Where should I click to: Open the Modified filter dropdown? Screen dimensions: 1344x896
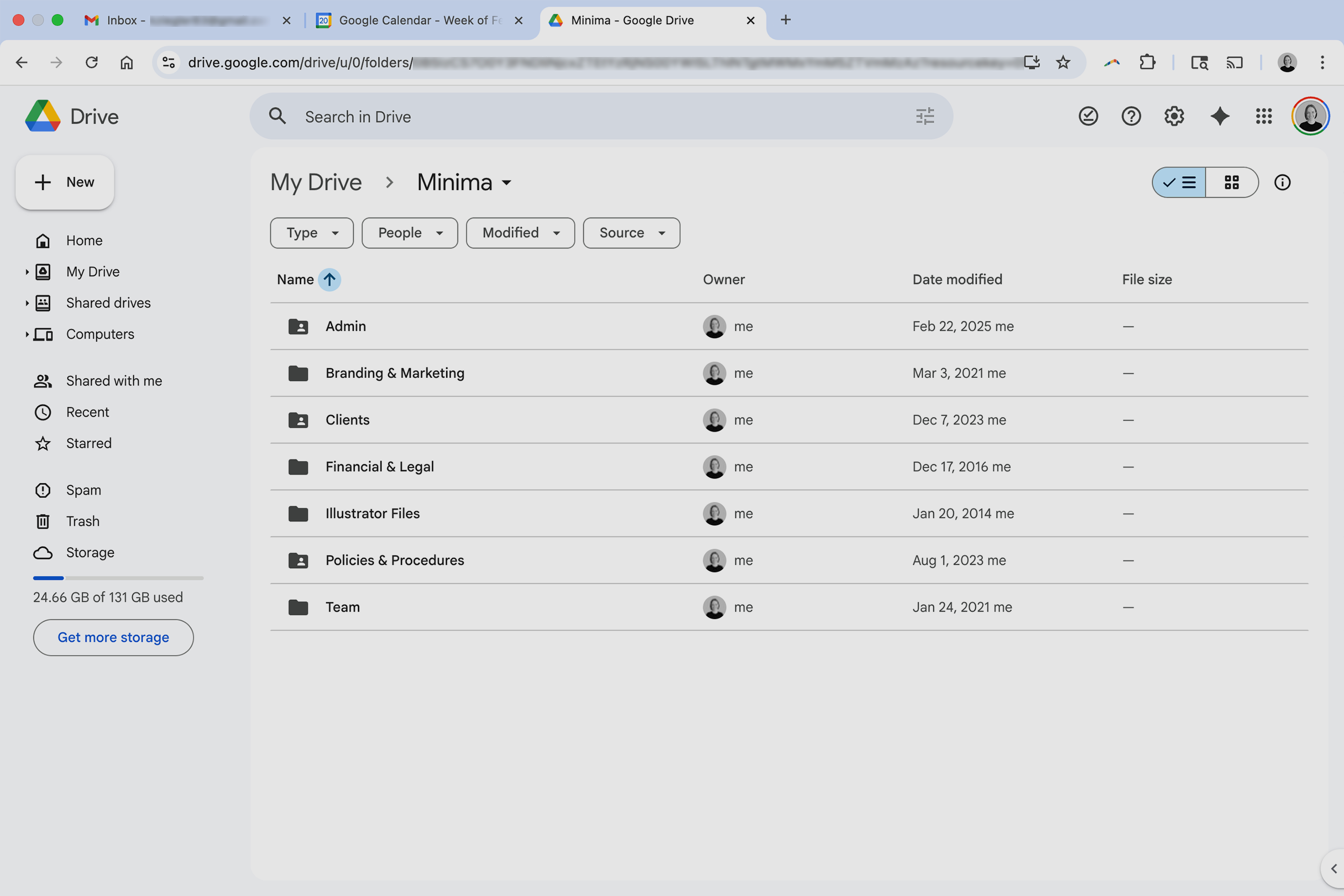coord(519,233)
